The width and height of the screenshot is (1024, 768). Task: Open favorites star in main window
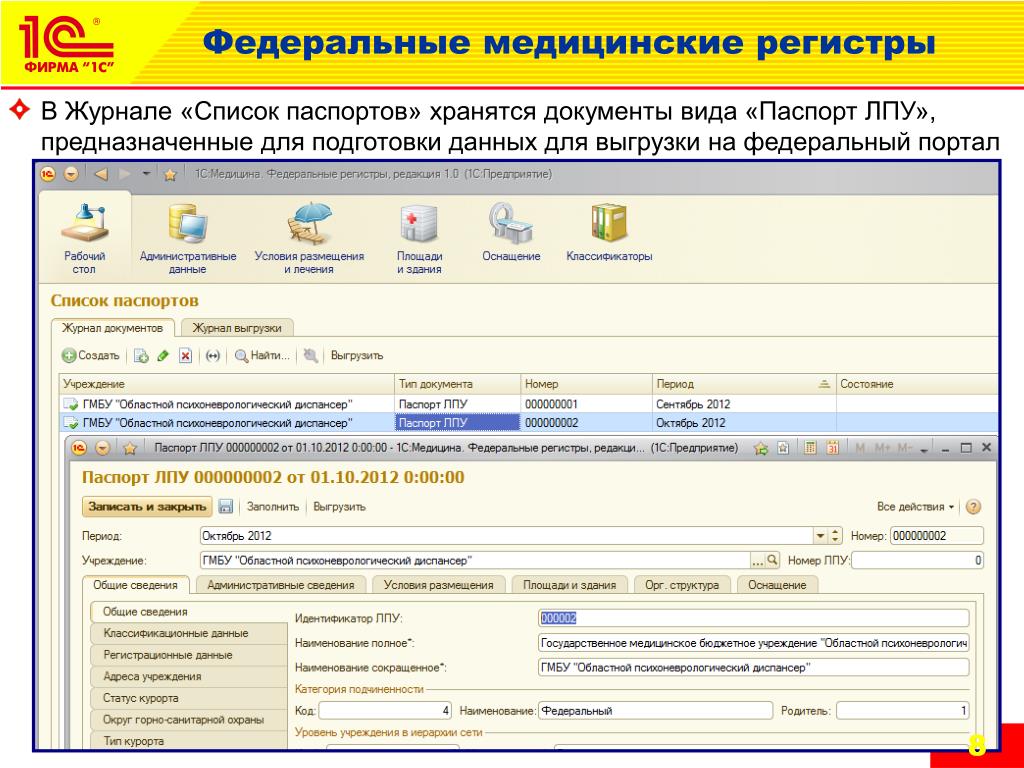pyautogui.click(x=170, y=174)
